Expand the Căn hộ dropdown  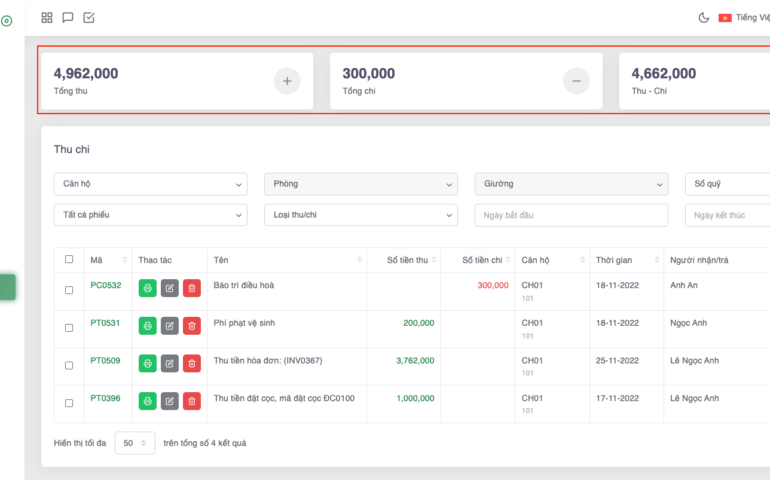point(150,184)
